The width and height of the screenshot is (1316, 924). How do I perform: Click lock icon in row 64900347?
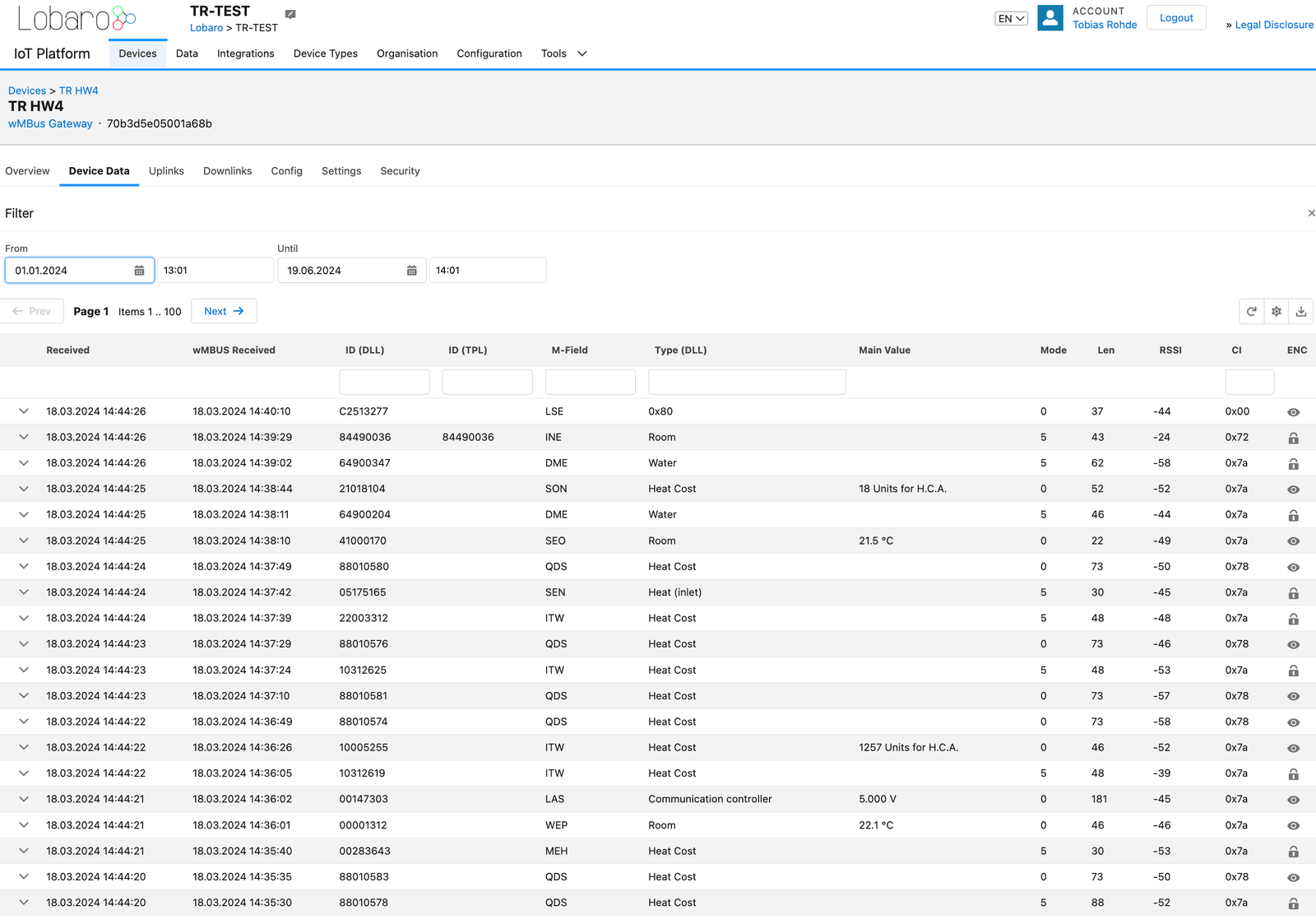point(1293,464)
